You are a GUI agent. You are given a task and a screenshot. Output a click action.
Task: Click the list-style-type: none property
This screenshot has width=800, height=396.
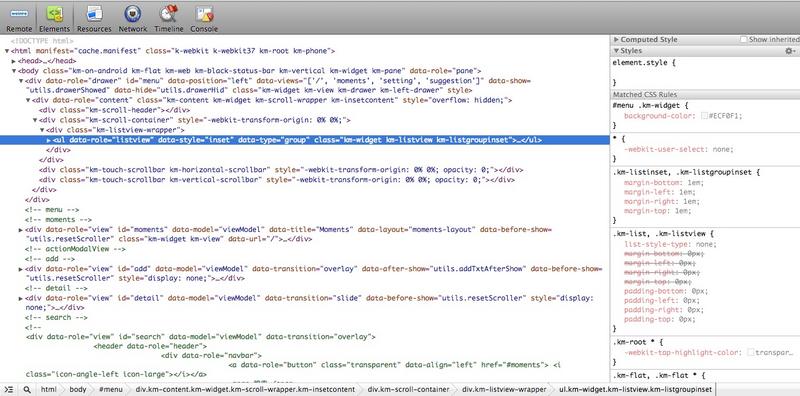point(670,244)
